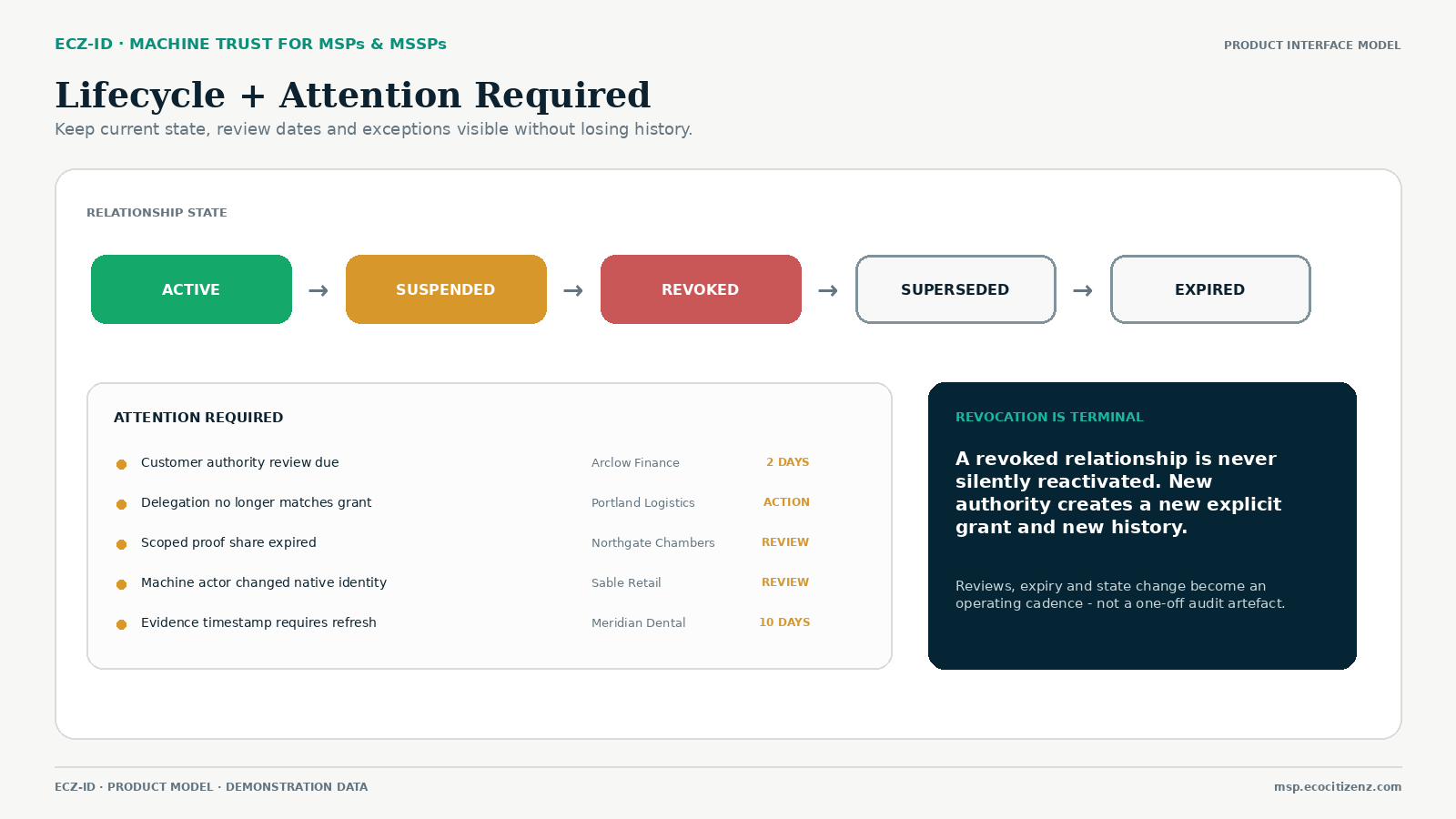This screenshot has height=819, width=1456.
Task: Click the 'Lifecycle + Attention Required' title
Action: pyautogui.click(x=353, y=95)
